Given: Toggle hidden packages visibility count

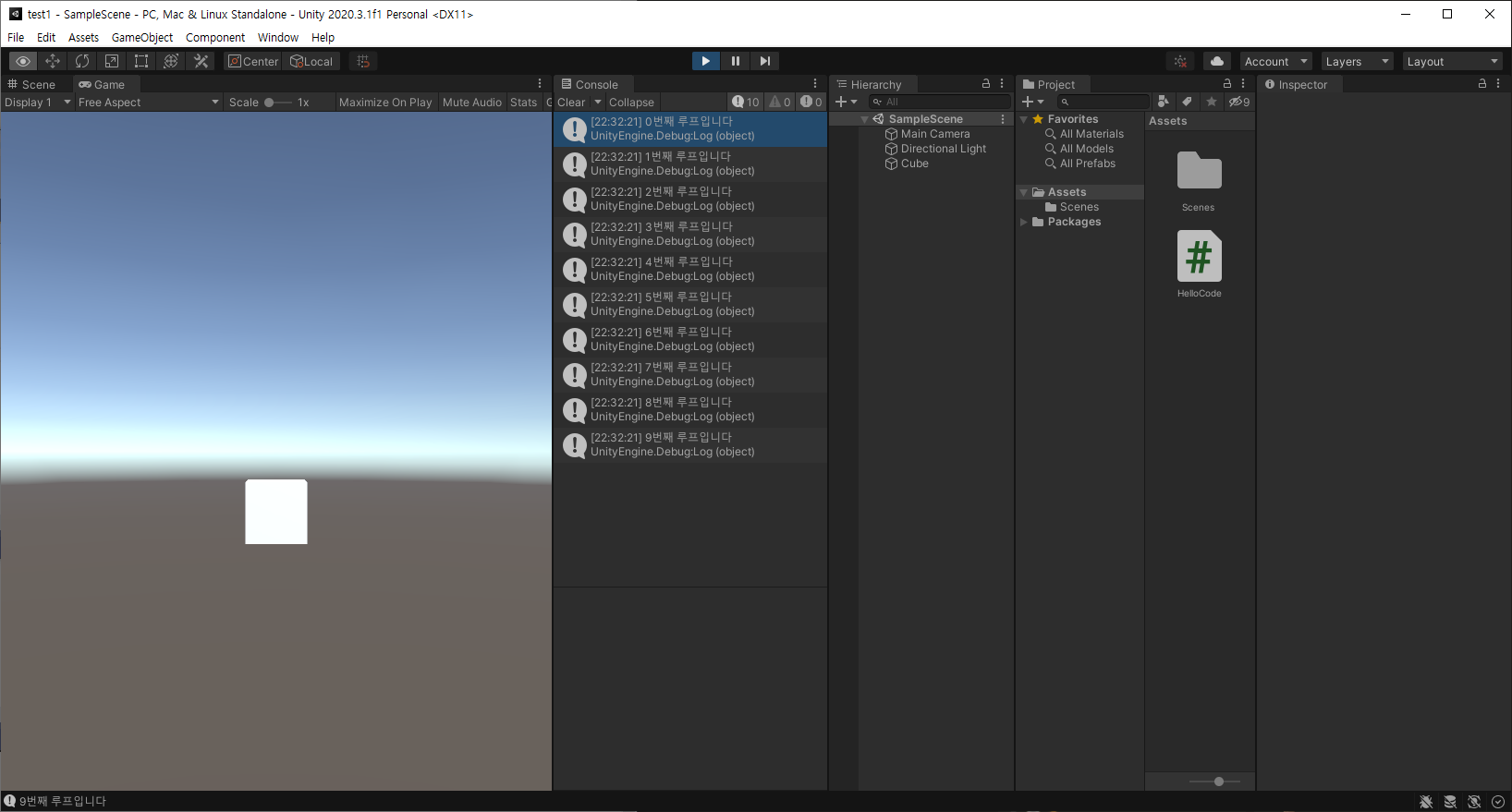Looking at the screenshot, I should click(x=1239, y=102).
